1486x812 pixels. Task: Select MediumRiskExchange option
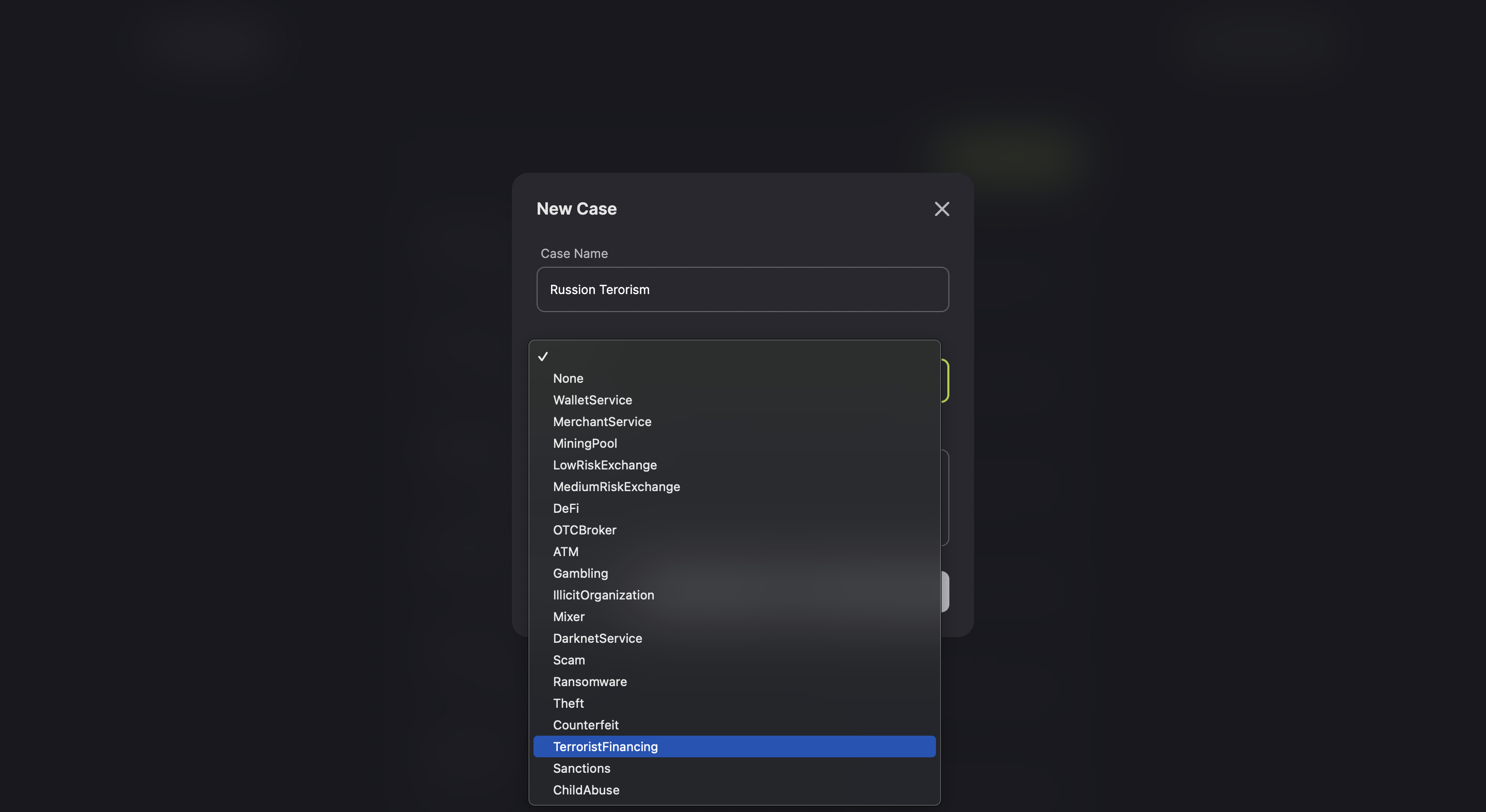point(616,486)
